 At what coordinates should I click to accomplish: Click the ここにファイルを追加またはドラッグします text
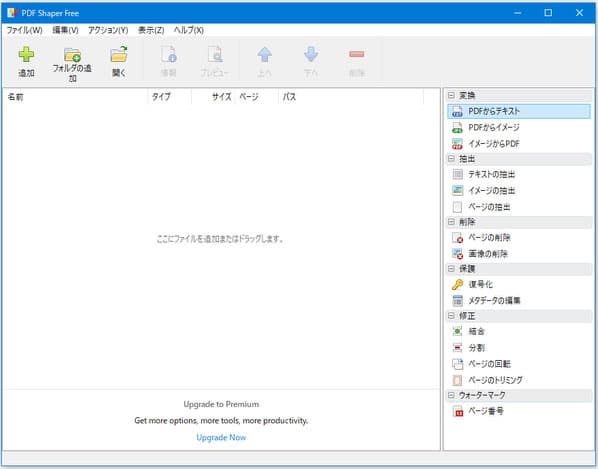220,239
